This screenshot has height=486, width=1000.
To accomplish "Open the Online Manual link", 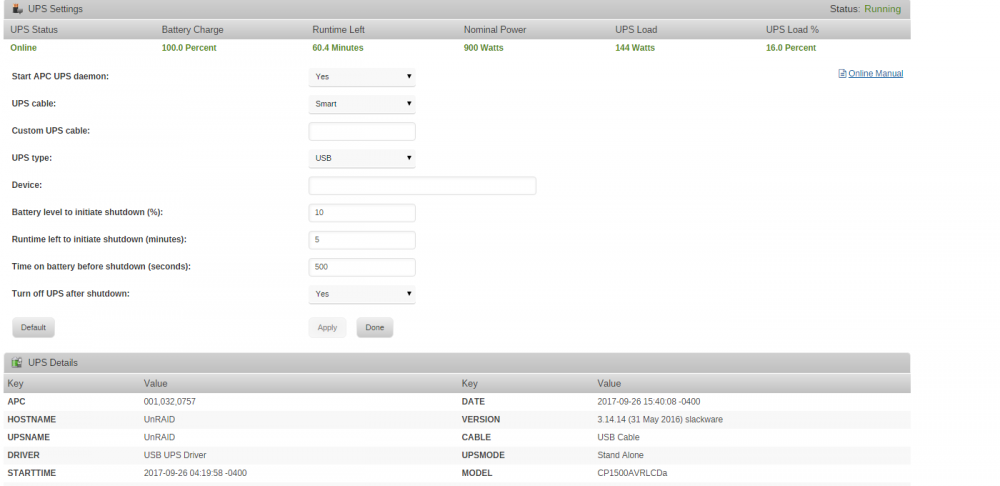I will 876,73.
